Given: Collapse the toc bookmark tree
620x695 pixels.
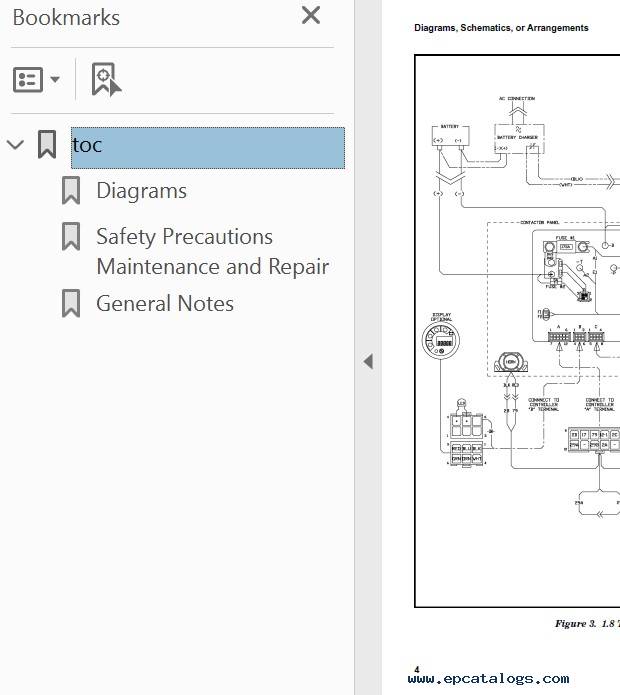Looking at the screenshot, I should tap(16, 144).
